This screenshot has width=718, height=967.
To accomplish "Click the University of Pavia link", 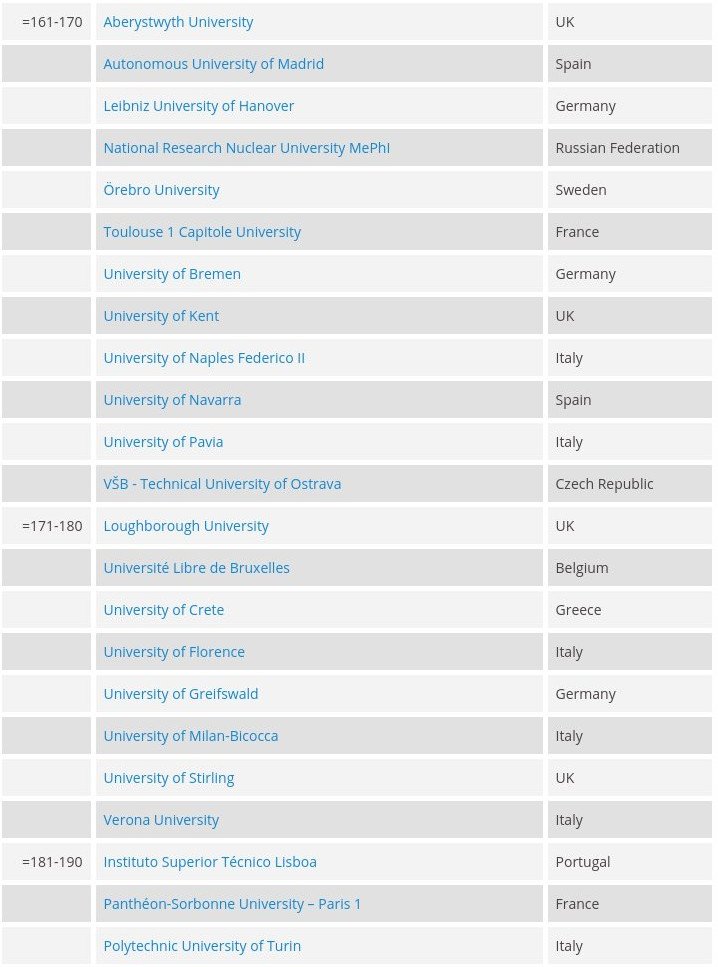I will (x=163, y=442).
